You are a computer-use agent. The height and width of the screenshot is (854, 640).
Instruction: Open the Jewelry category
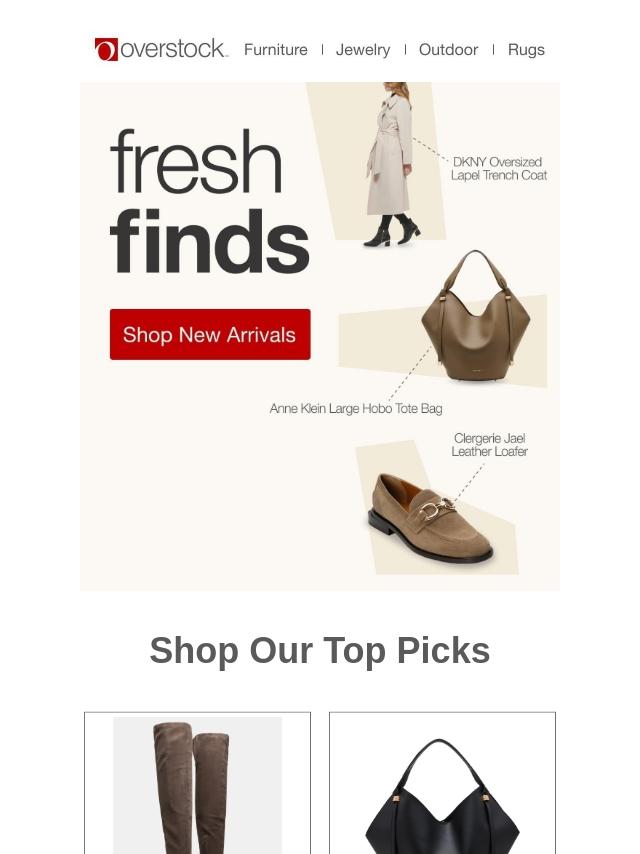point(363,50)
